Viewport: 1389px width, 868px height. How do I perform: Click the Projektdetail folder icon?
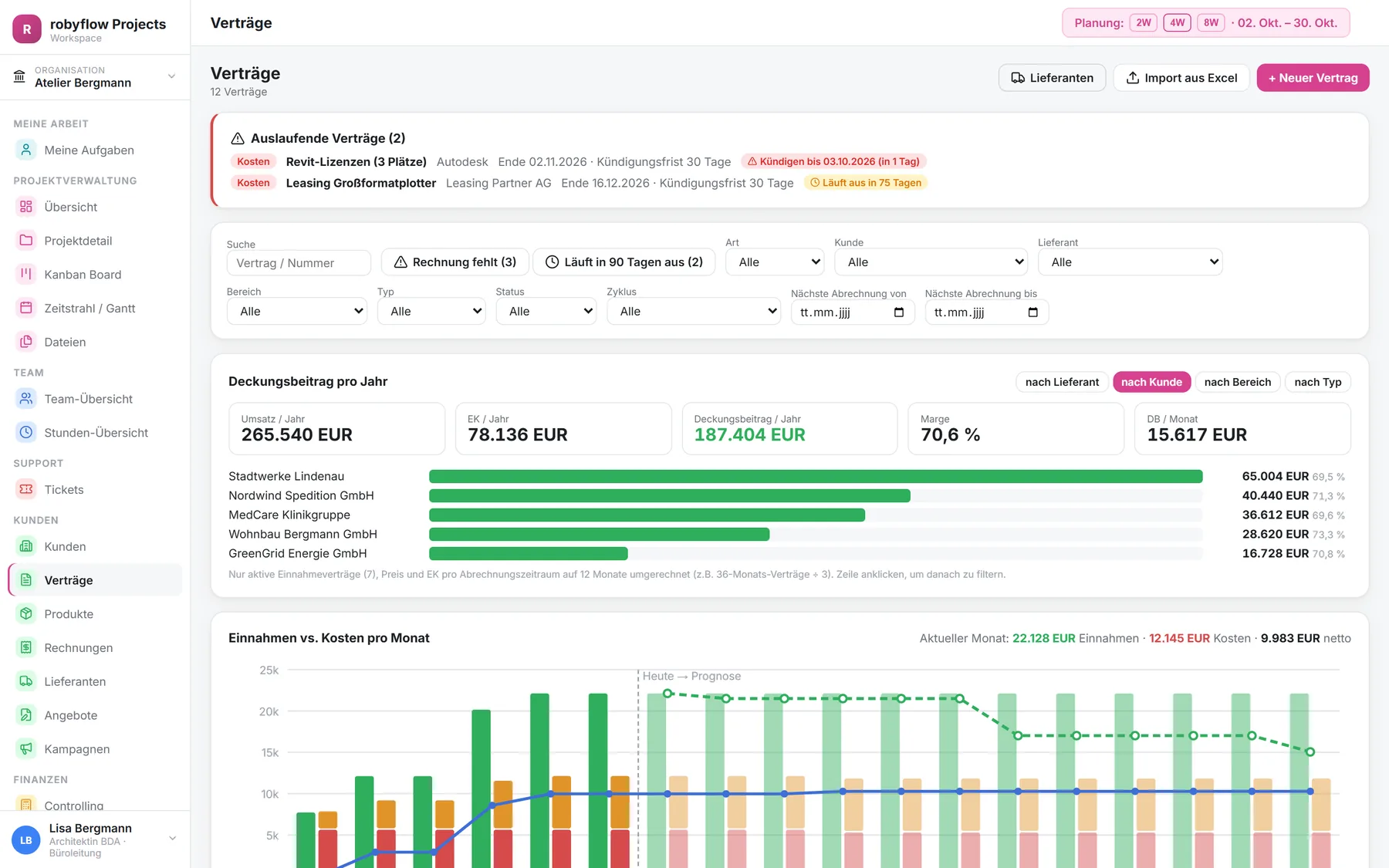tap(26, 240)
